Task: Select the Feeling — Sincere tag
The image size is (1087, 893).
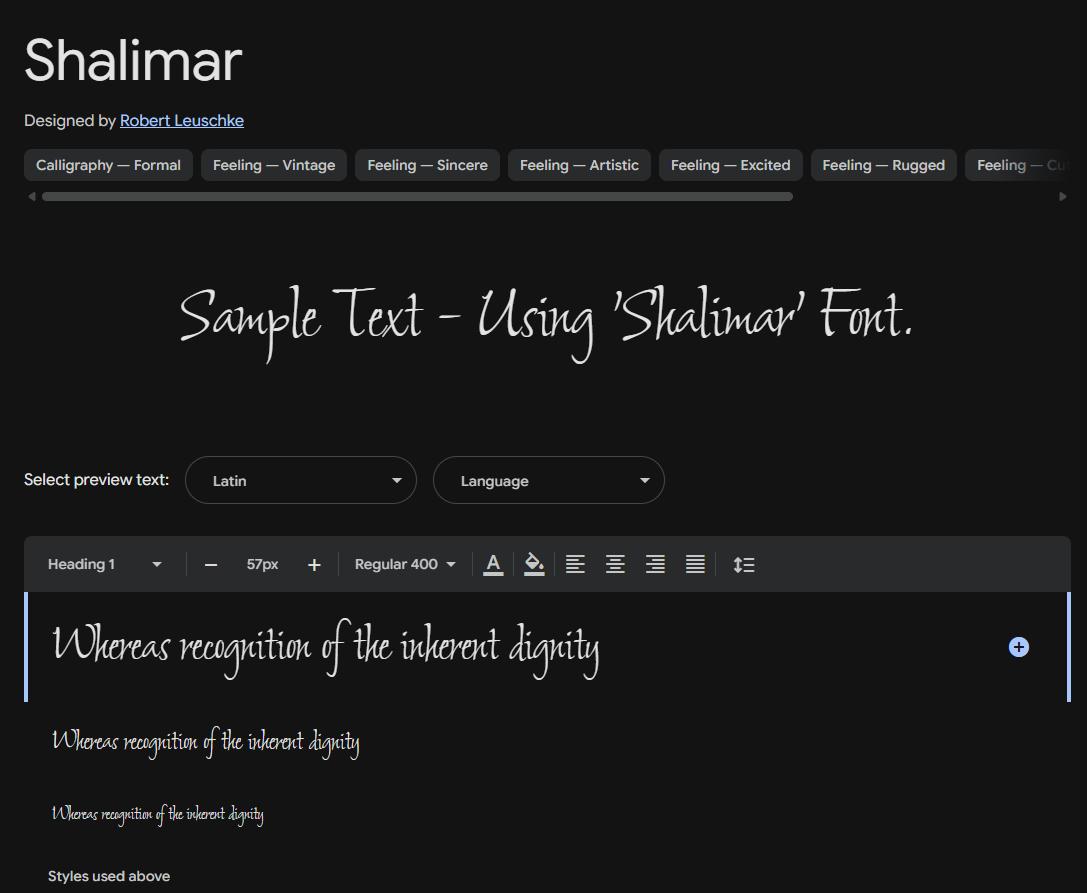Action: (x=427, y=165)
